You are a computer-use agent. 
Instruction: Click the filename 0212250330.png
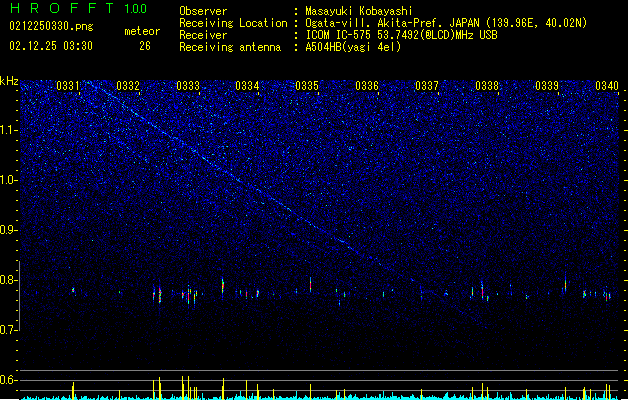[x=51, y=26]
